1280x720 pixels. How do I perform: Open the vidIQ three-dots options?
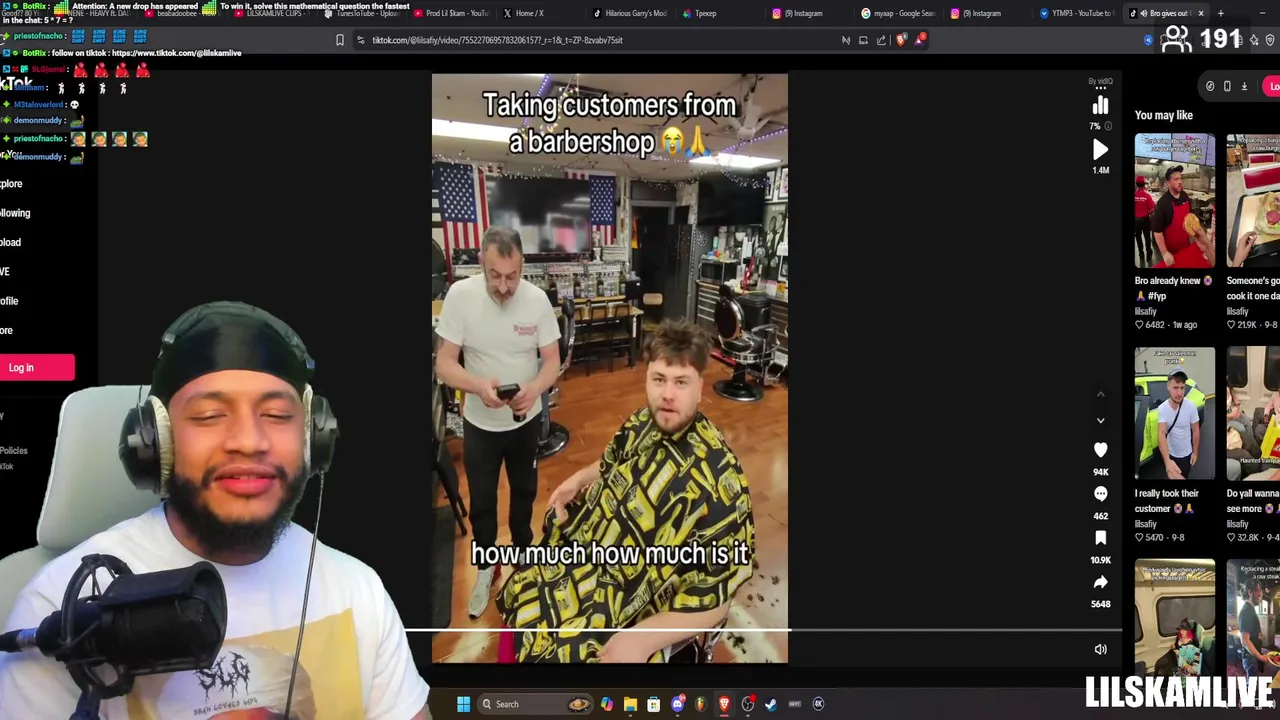(x=1100, y=88)
